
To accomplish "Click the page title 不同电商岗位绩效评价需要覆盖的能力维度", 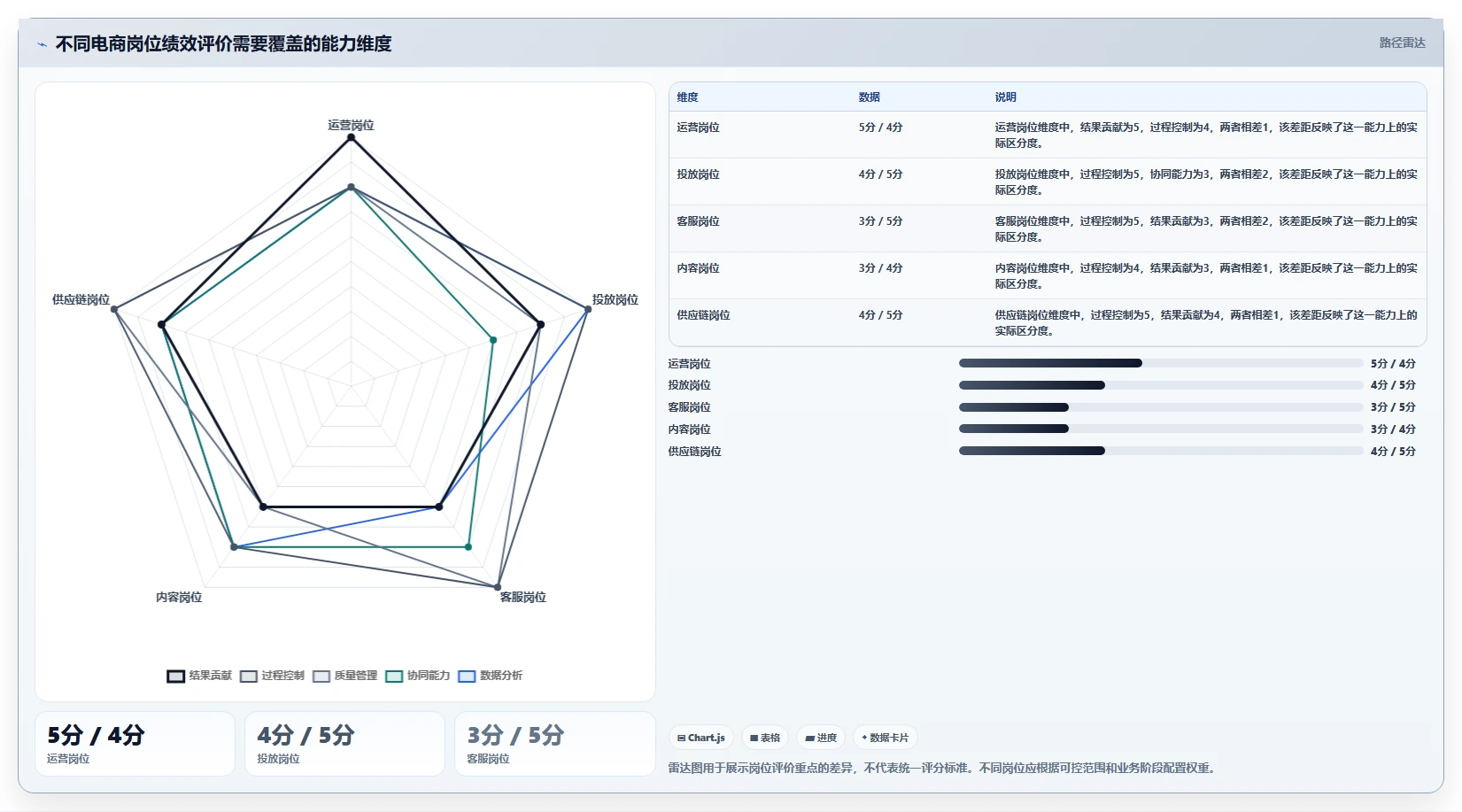I will click(223, 43).
